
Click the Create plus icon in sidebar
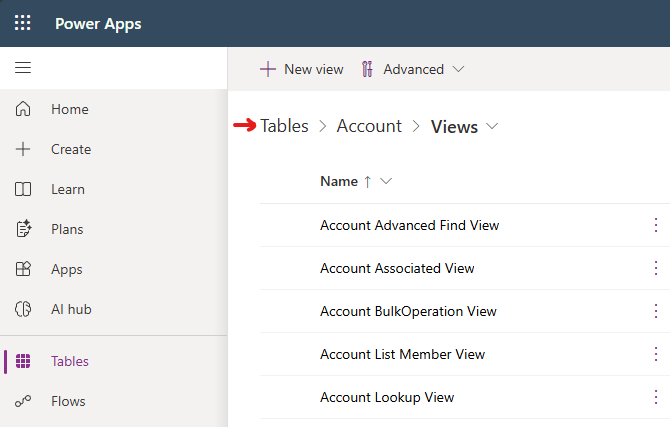tap(23, 149)
